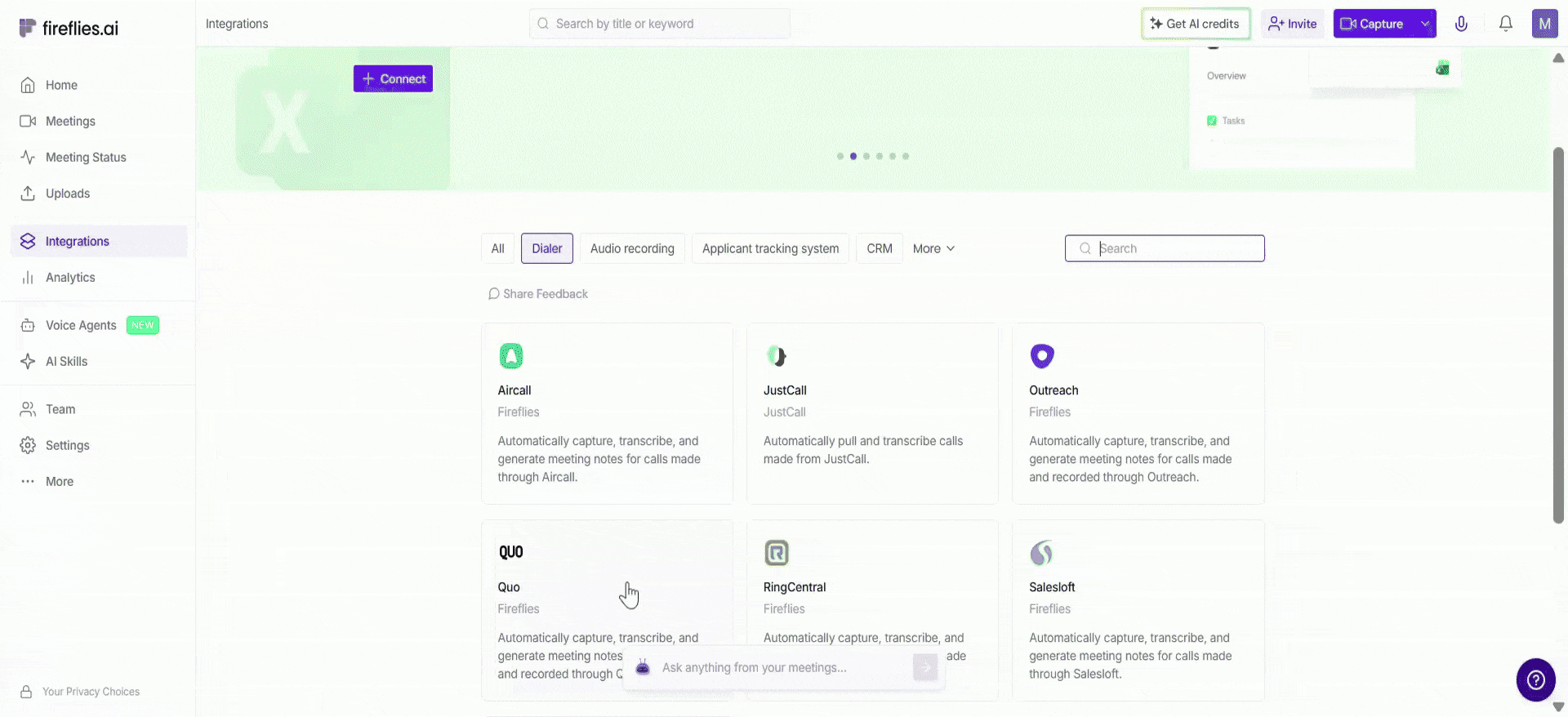Screen dimensions: 1568x717
Task: Click the Connect button in banner
Action: tap(393, 78)
